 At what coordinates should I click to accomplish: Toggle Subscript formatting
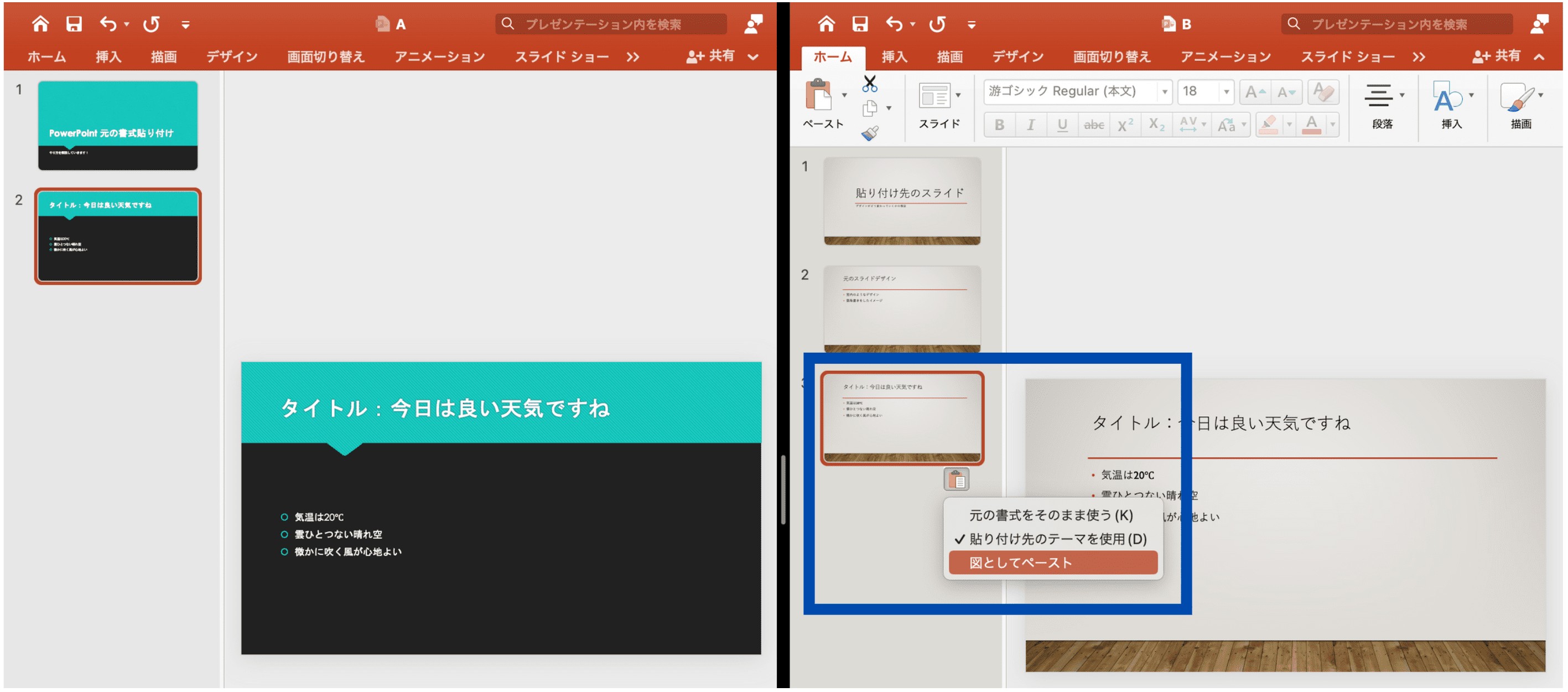pyautogui.click(x=1156, y=125)
